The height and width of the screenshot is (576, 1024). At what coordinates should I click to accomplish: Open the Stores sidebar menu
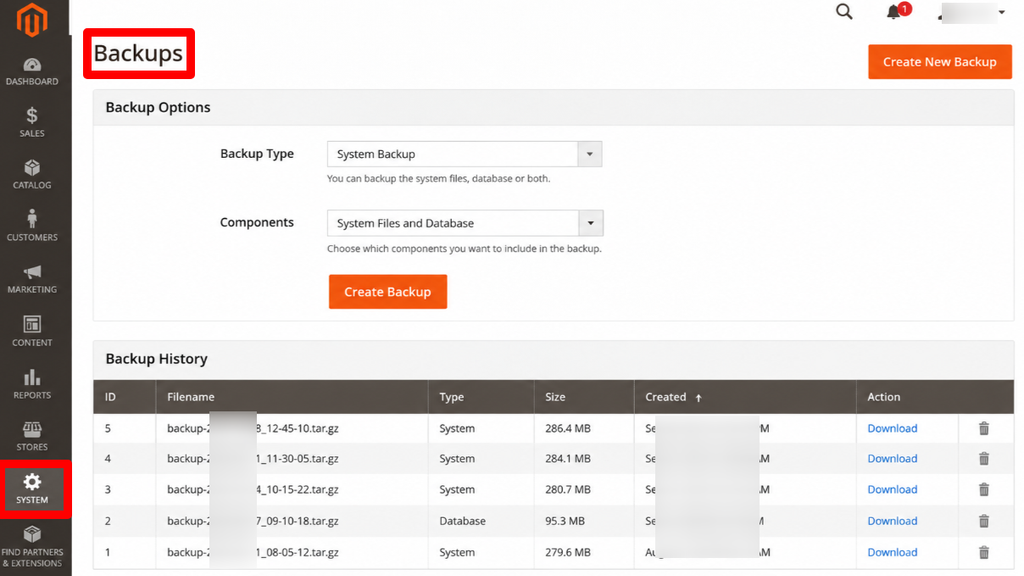pyautogui.click(x=32, y=436)
